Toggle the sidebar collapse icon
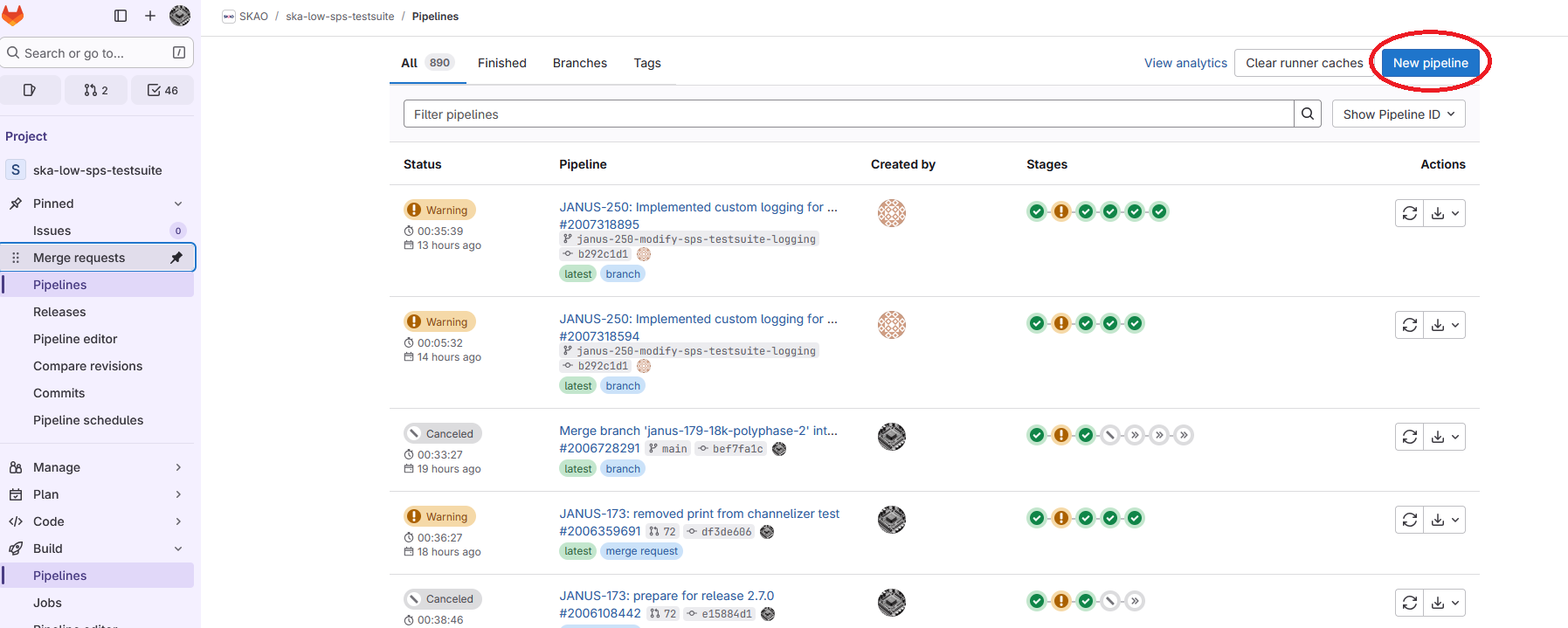 click(x=121, y=16)
